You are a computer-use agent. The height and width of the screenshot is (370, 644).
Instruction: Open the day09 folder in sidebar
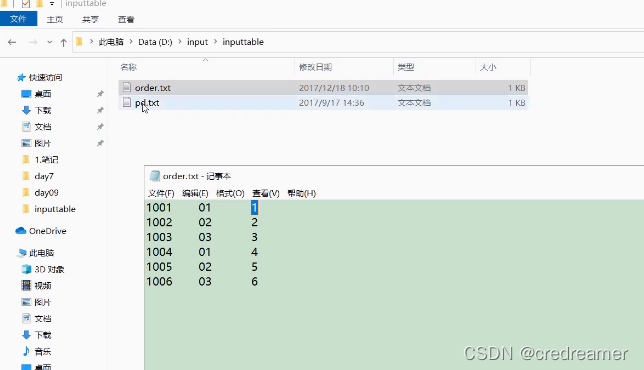pos(46,193)
